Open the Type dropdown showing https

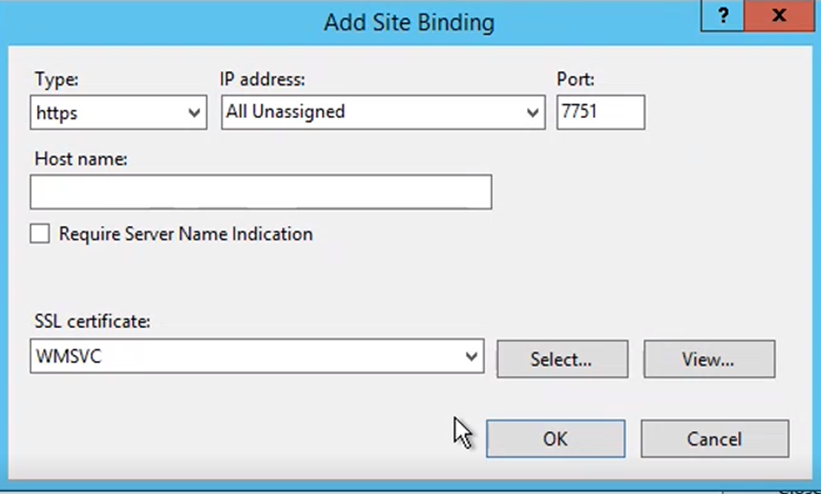point(118,112)
